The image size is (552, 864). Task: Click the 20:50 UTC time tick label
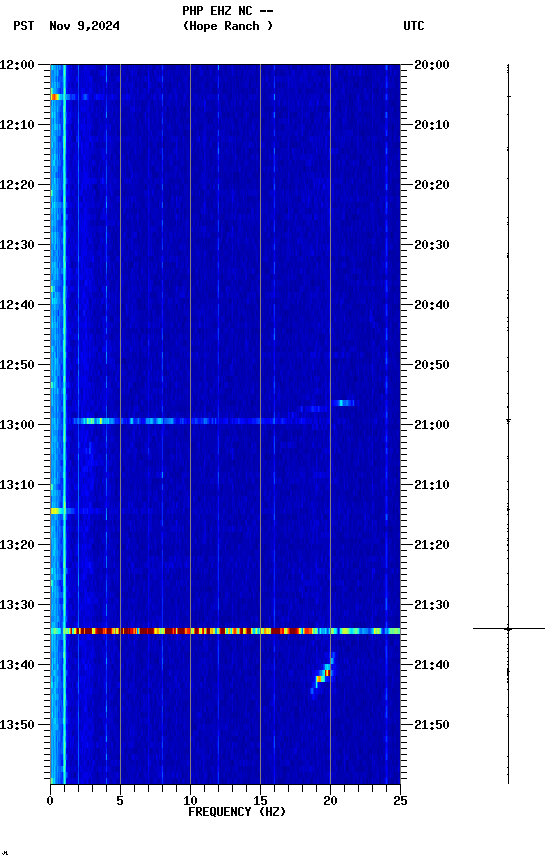coord(432,365)
